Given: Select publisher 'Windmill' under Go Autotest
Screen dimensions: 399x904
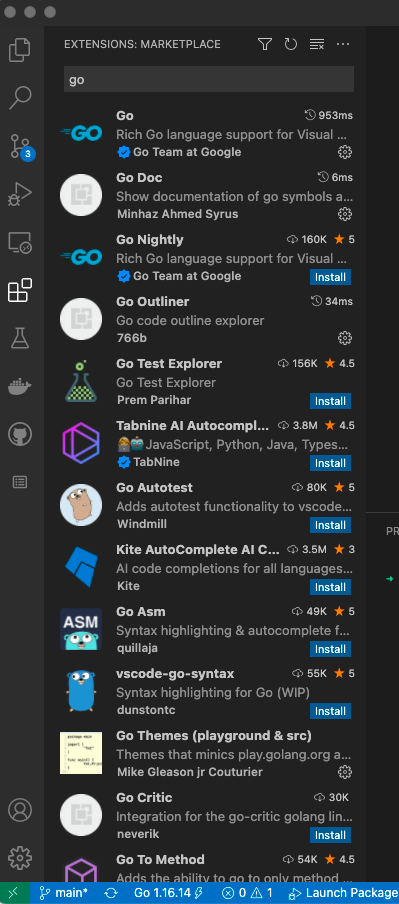Looking at the screenshot, I should 141,524.
